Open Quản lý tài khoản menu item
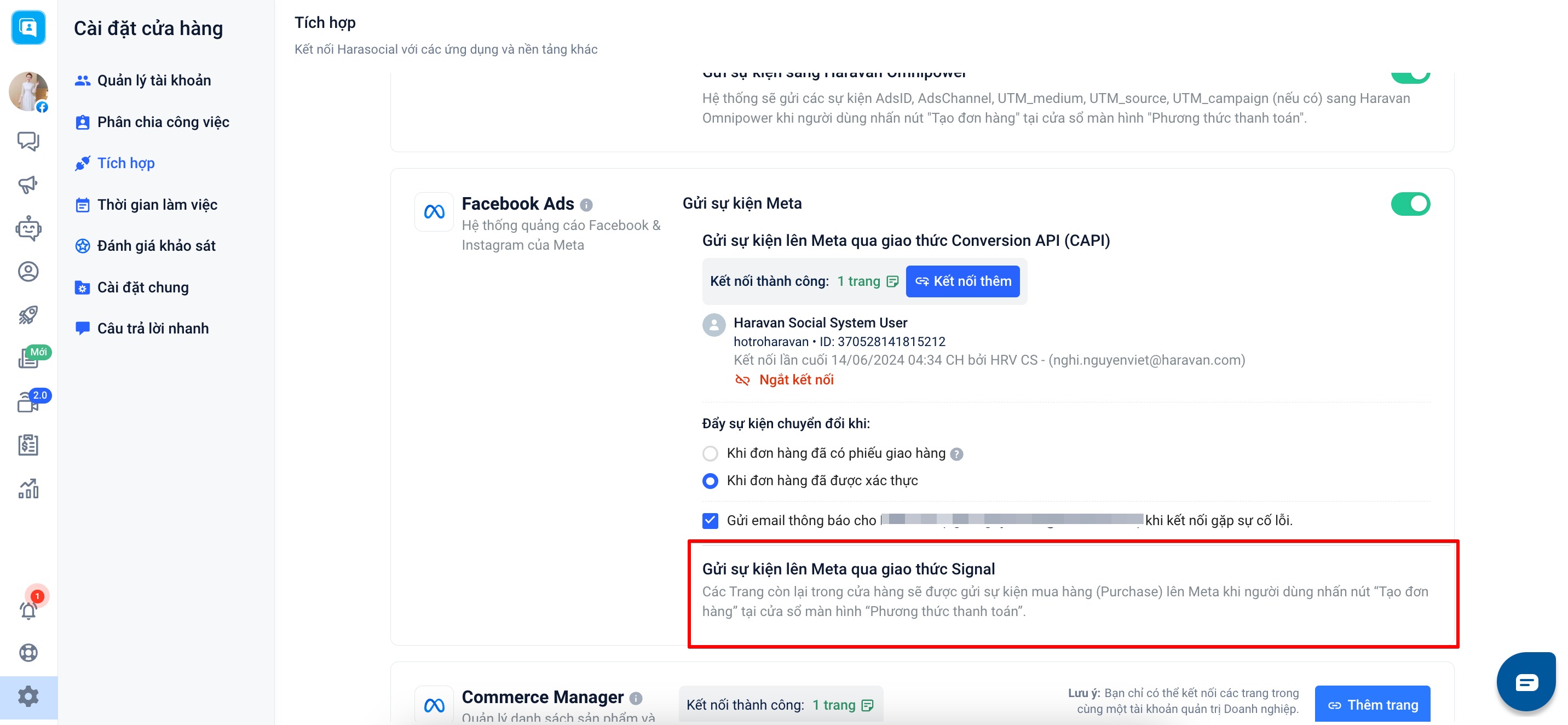 153,80
